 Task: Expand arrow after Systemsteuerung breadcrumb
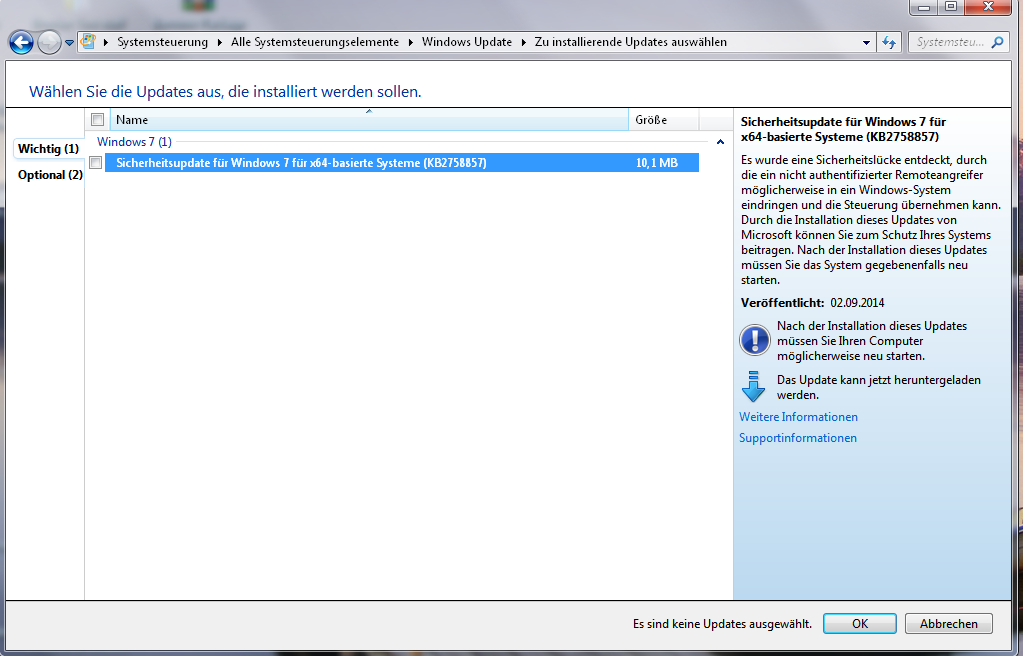click(220, 42)
